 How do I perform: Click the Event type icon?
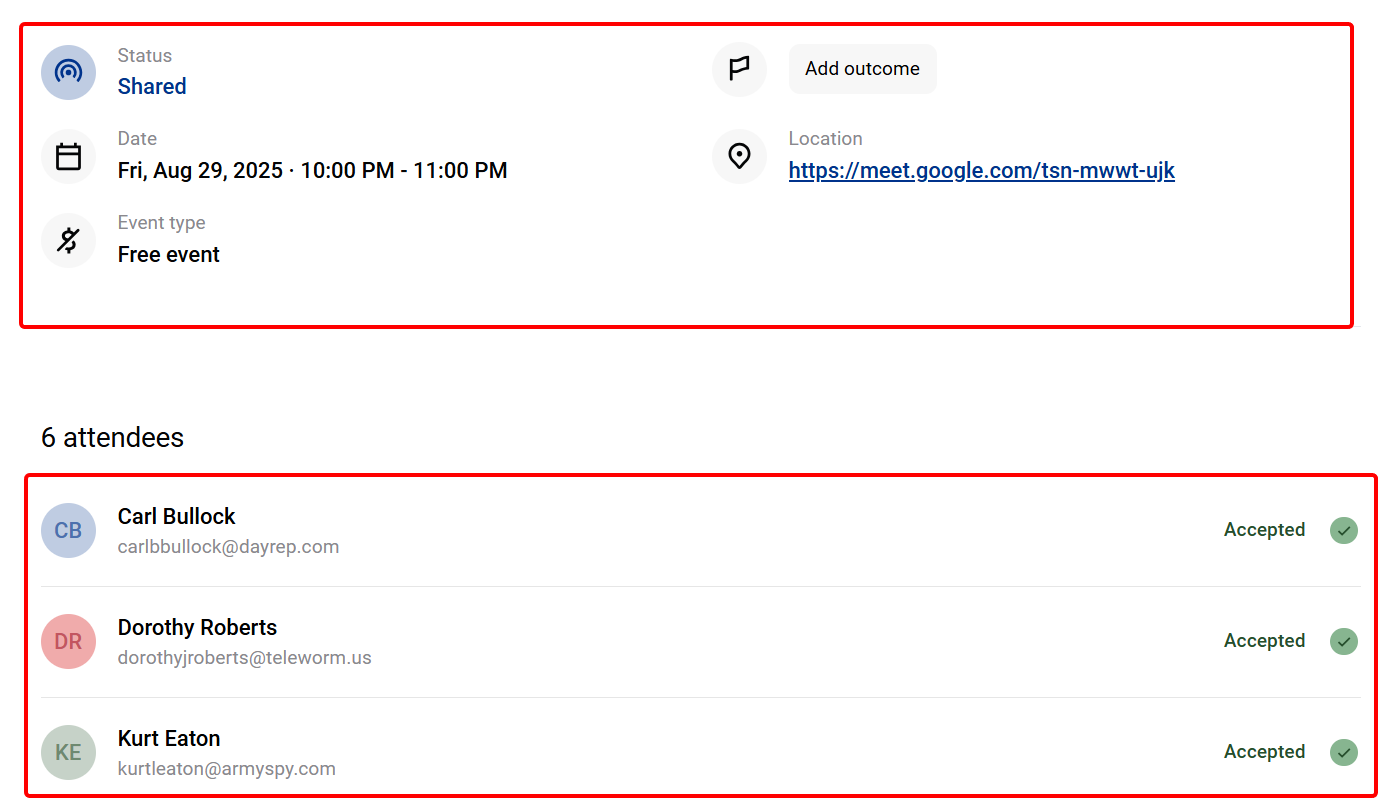pos(68,240)
